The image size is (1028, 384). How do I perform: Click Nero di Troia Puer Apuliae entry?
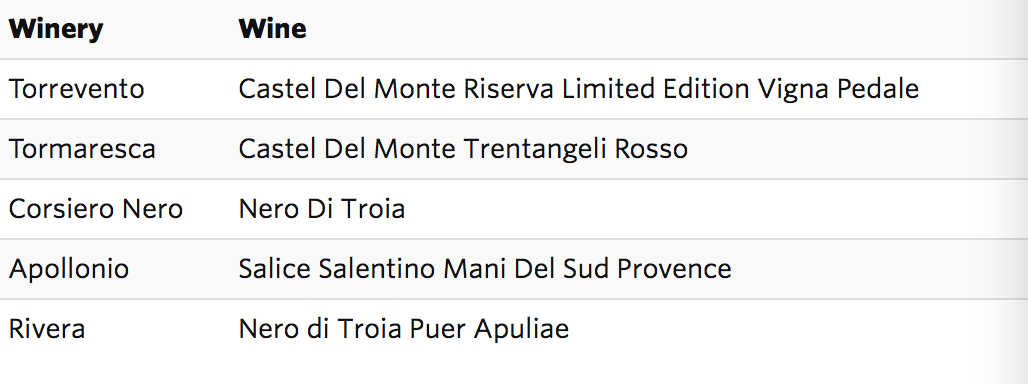403,328
